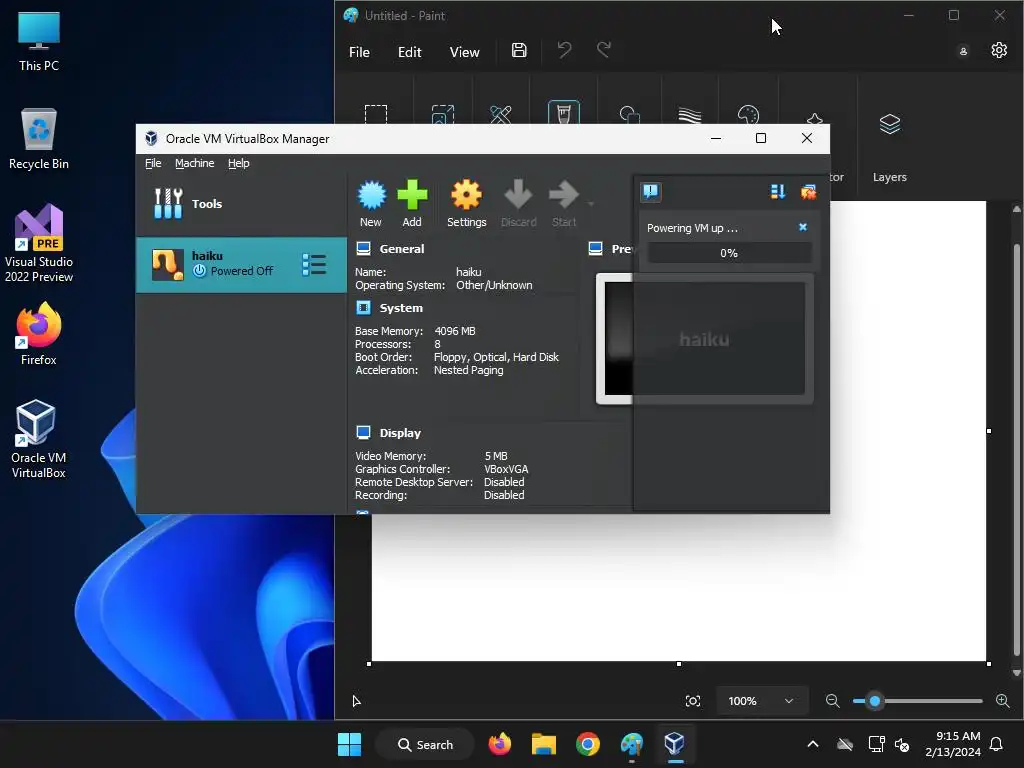Screen dimensions: 1024x768
Task: Click the remove finished notifications icon
Action: [x=808, y=191]
